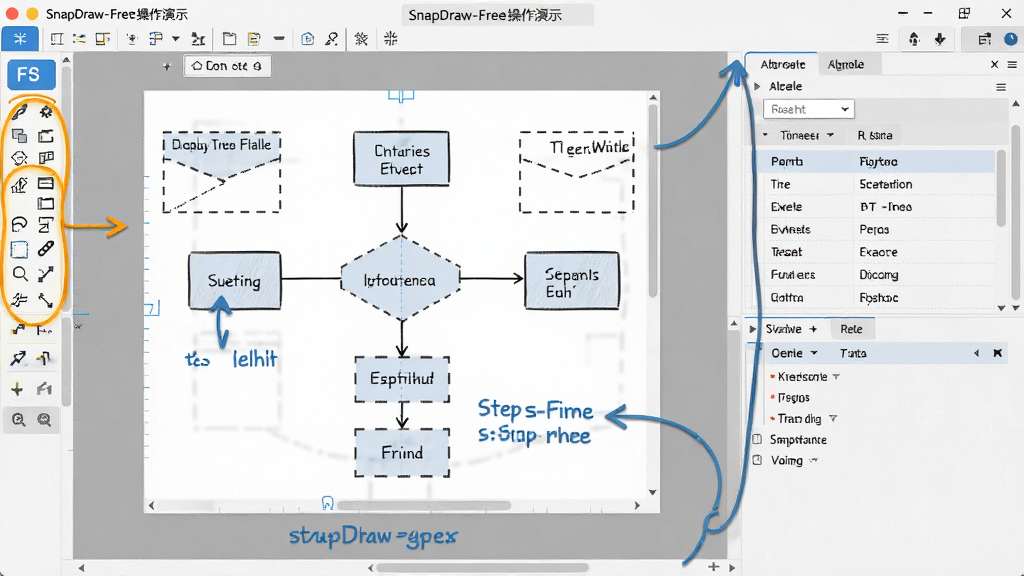Select the double-headed diagonal arrow line tool
This screenshot has height=576, width=1024.
click(x=46, y=274)
